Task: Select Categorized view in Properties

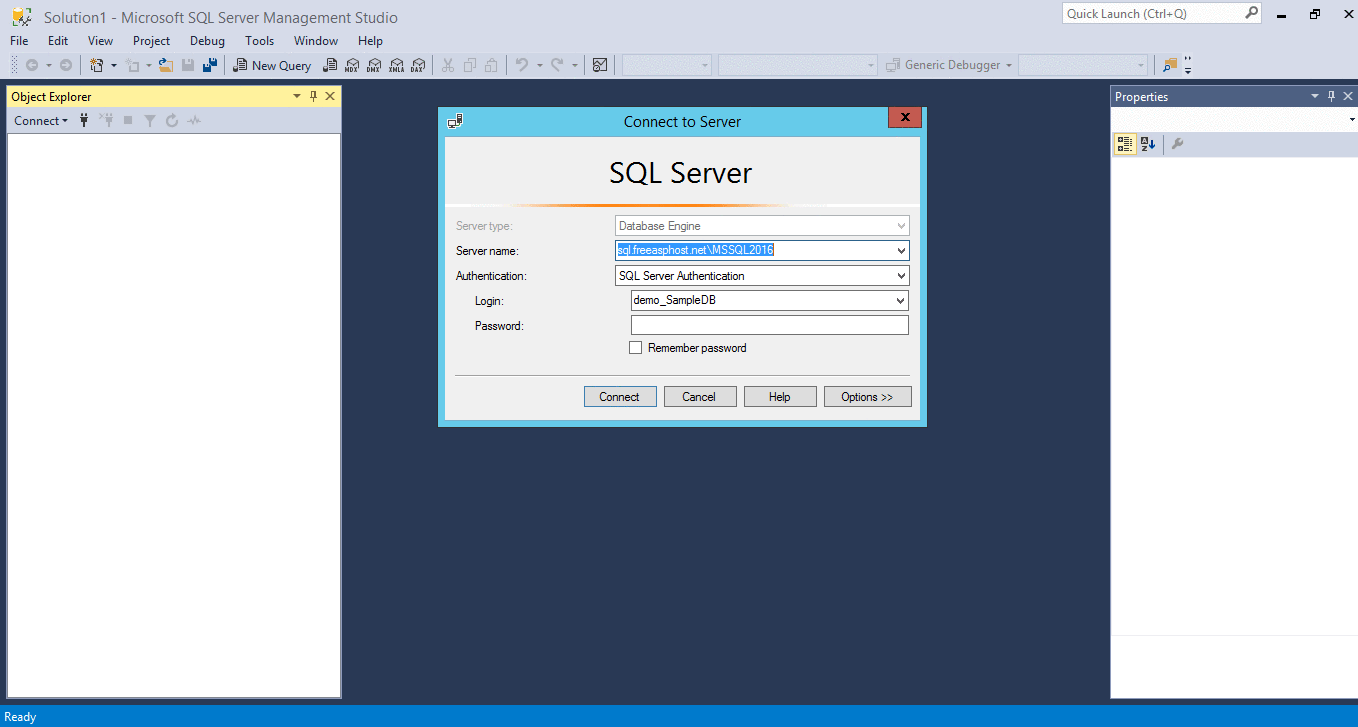Action: click(1125, 144)
